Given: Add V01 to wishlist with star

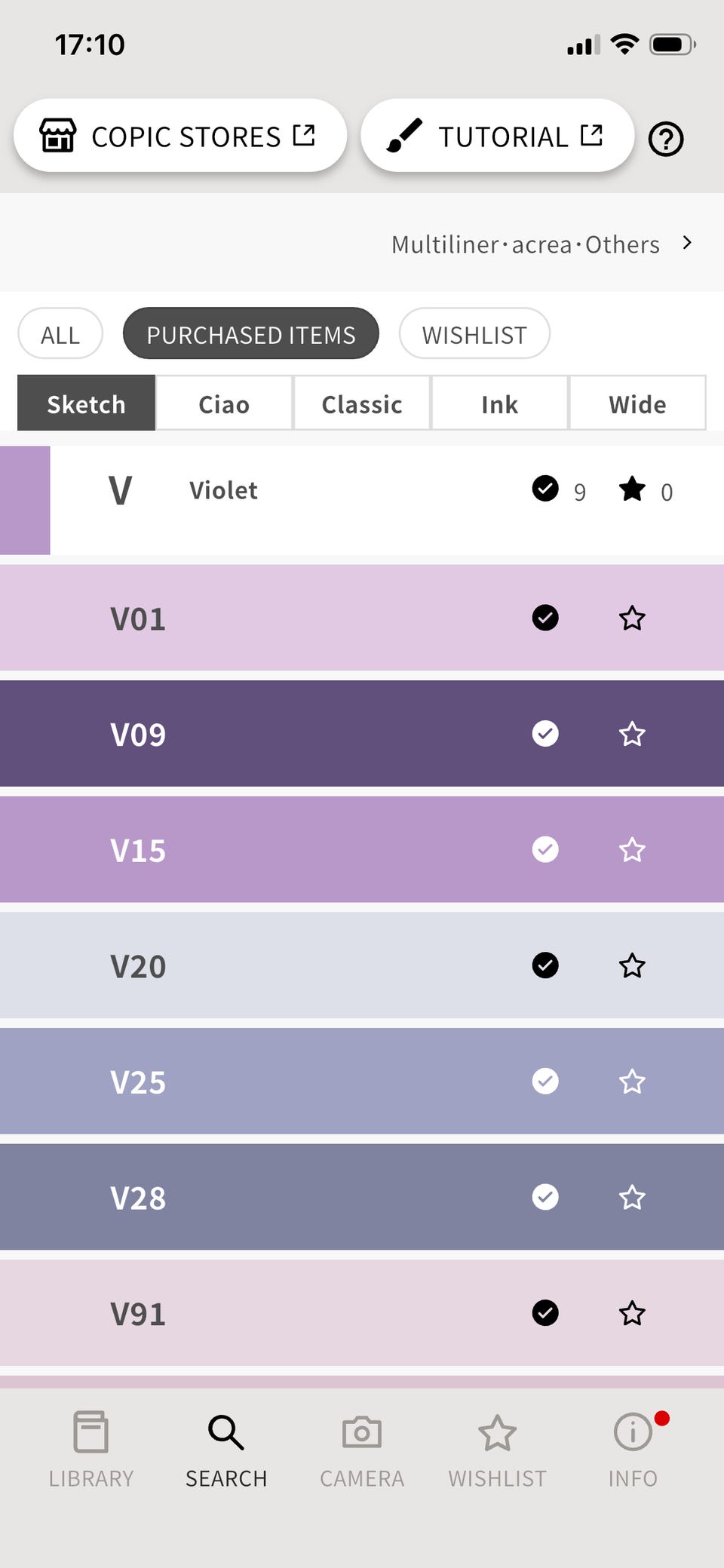Looking at the screenshot, I should click(632, 618).
